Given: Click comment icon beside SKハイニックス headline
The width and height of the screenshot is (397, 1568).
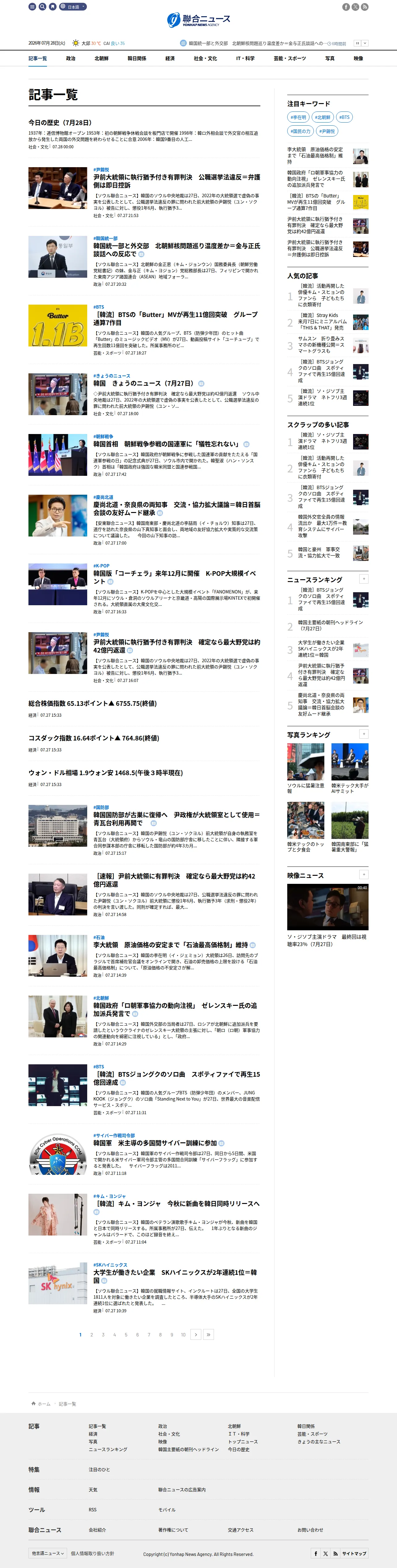Looking at the screenshot, I should coord(104,1281).
